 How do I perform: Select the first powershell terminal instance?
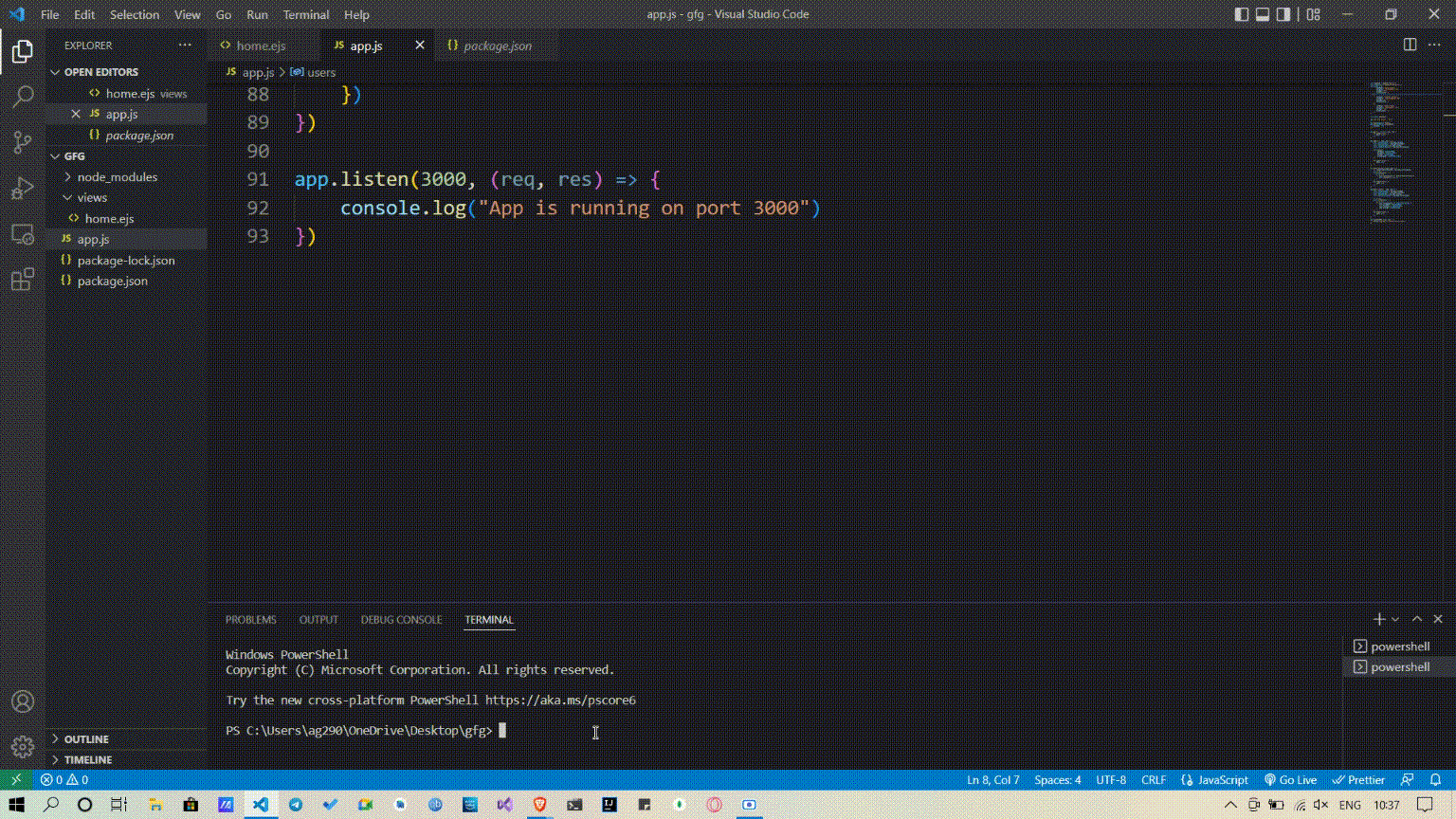click(x=1398, y=646)
